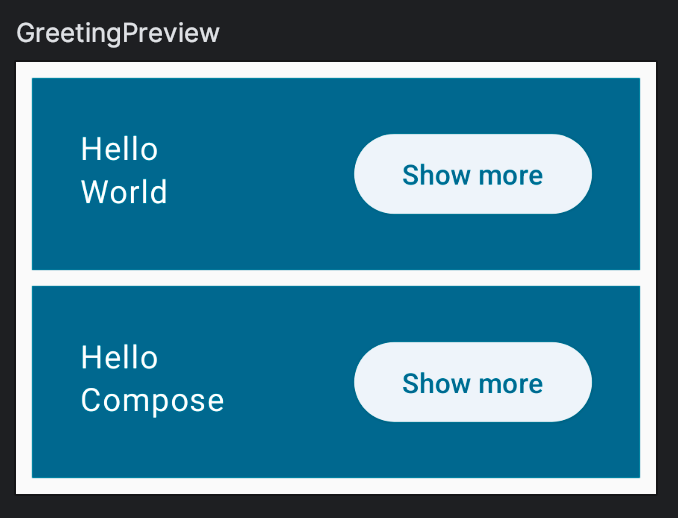Click the "Hello" text above "World"
Image resolution: width=678 pixels, height=518 pixels.
click(x=119, y=150)
